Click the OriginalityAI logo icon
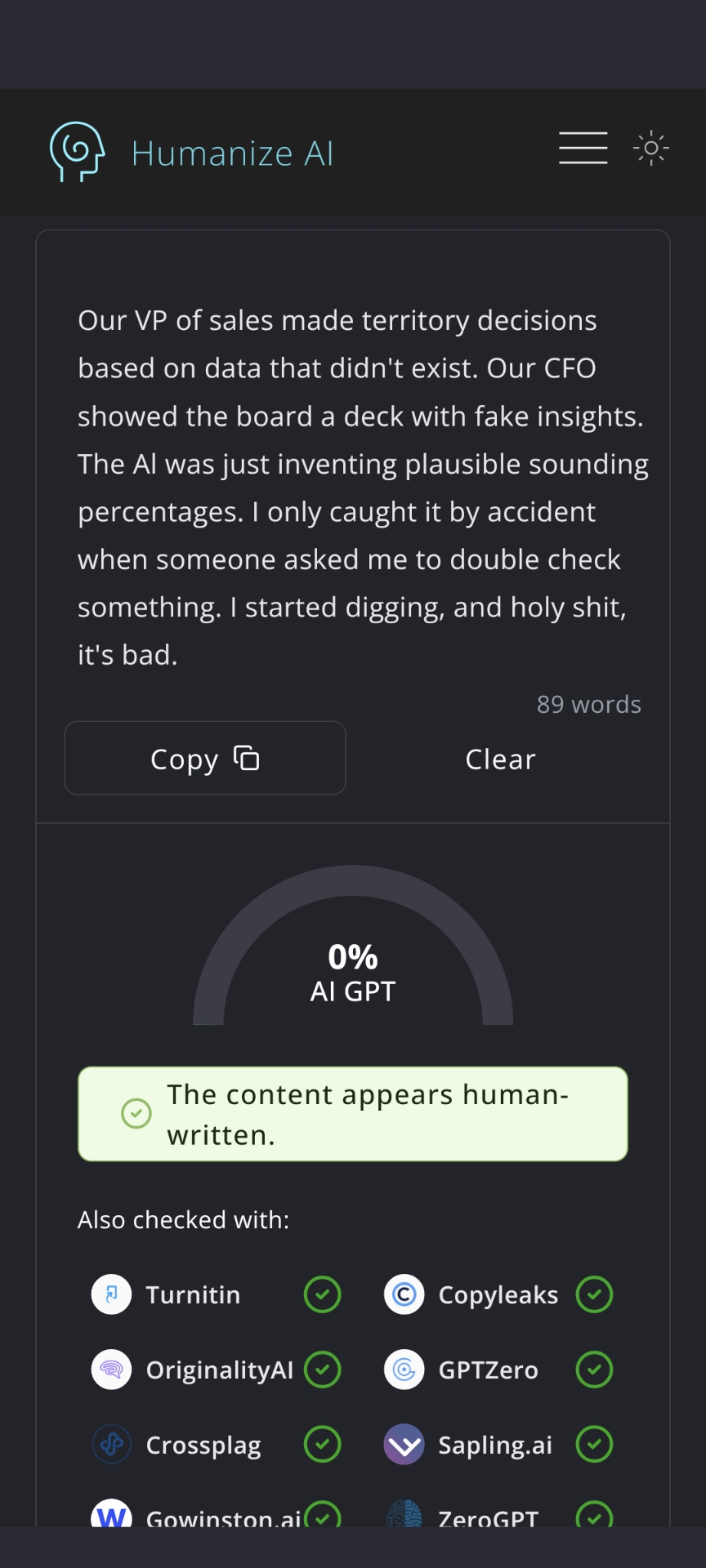 (x=111, y=1370)
